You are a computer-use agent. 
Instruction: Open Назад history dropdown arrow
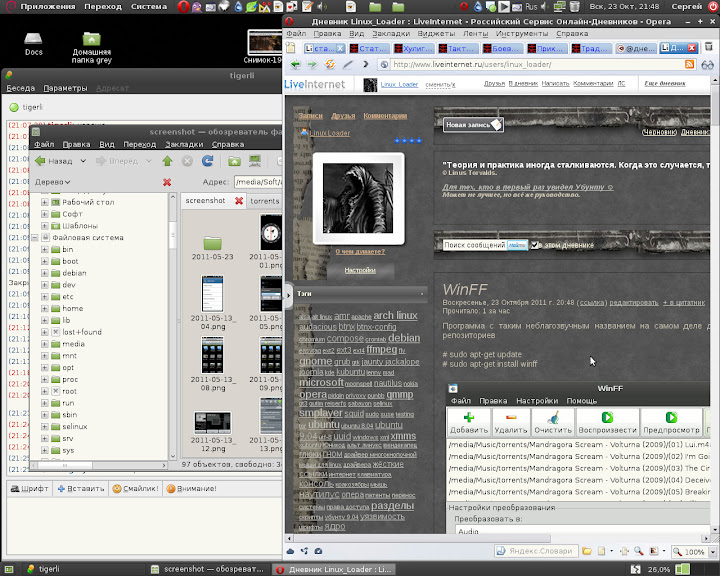pos(83,161)
